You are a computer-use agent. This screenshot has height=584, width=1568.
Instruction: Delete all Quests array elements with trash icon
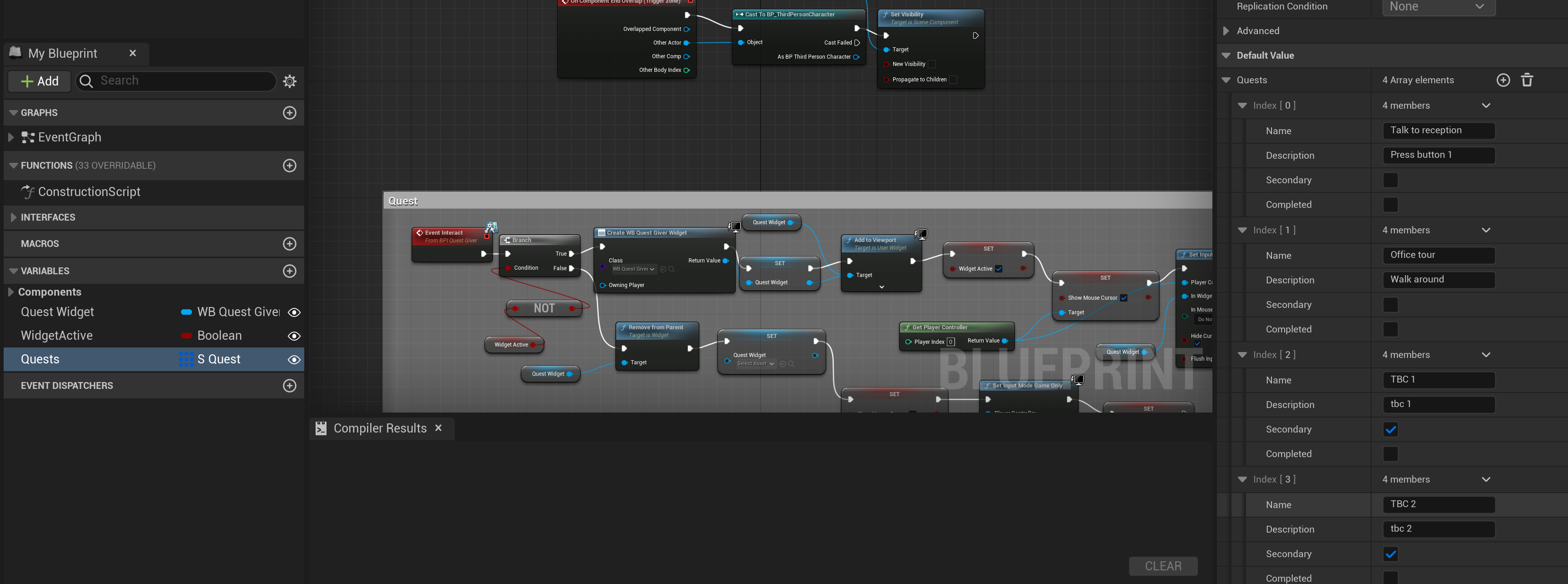pos(1527,81)
